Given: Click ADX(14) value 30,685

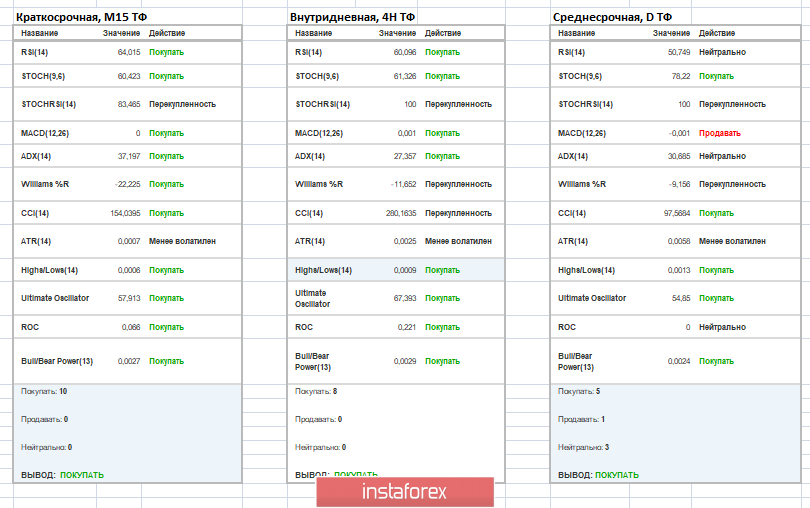Looking at the screenshot, I should point(679,156).
